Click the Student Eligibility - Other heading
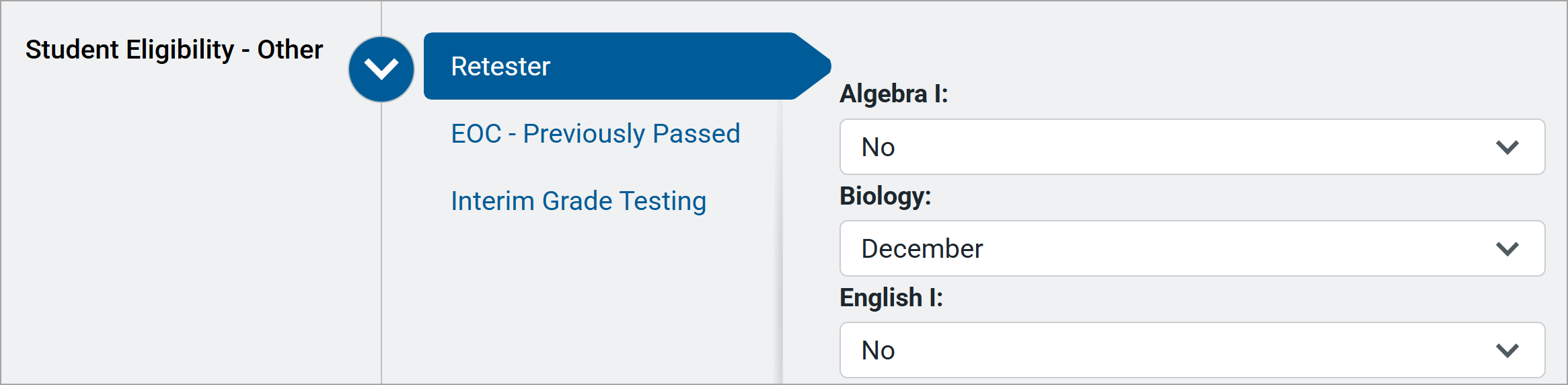 click(x=174, y=50)
